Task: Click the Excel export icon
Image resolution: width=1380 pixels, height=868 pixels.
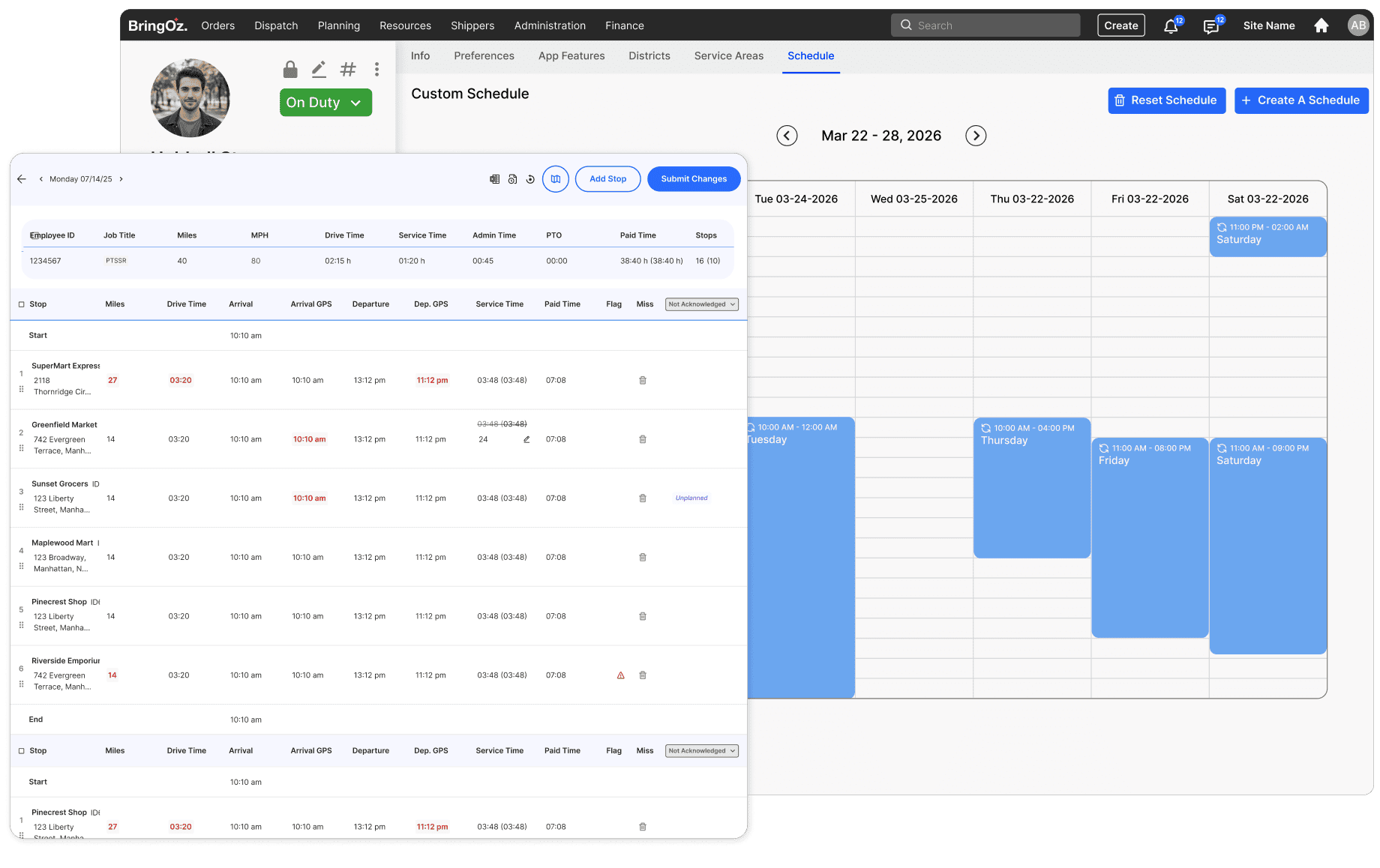Action: click(x=494, y=179)
